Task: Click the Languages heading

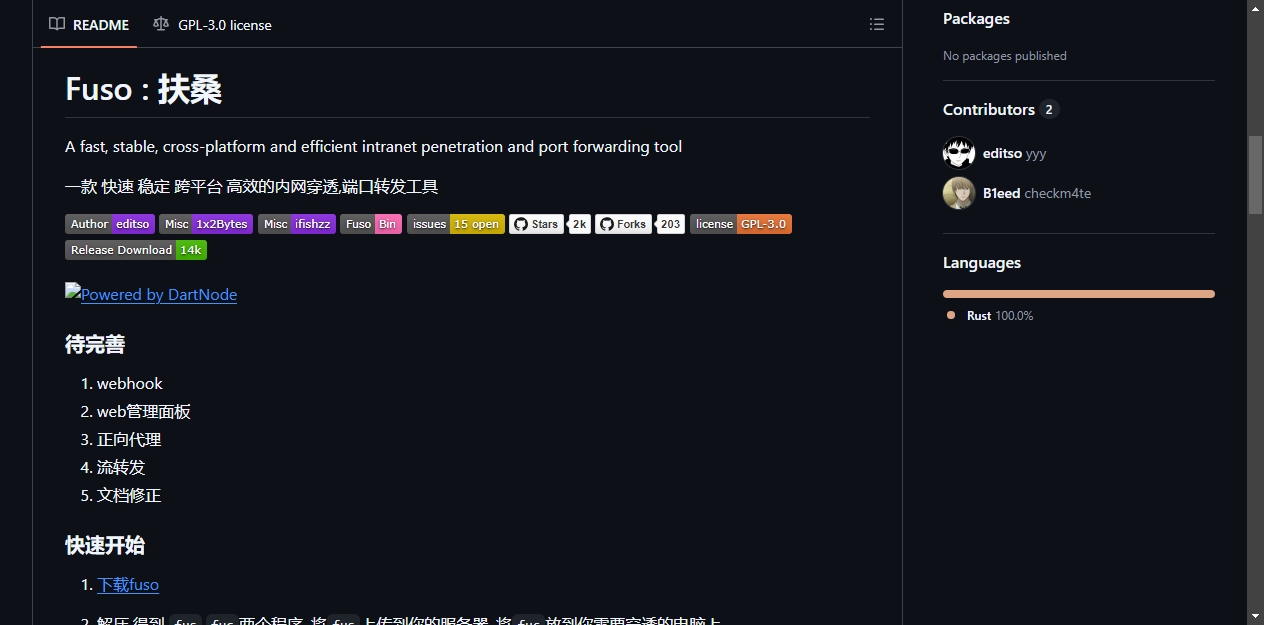Action: [x=982, y=262]
